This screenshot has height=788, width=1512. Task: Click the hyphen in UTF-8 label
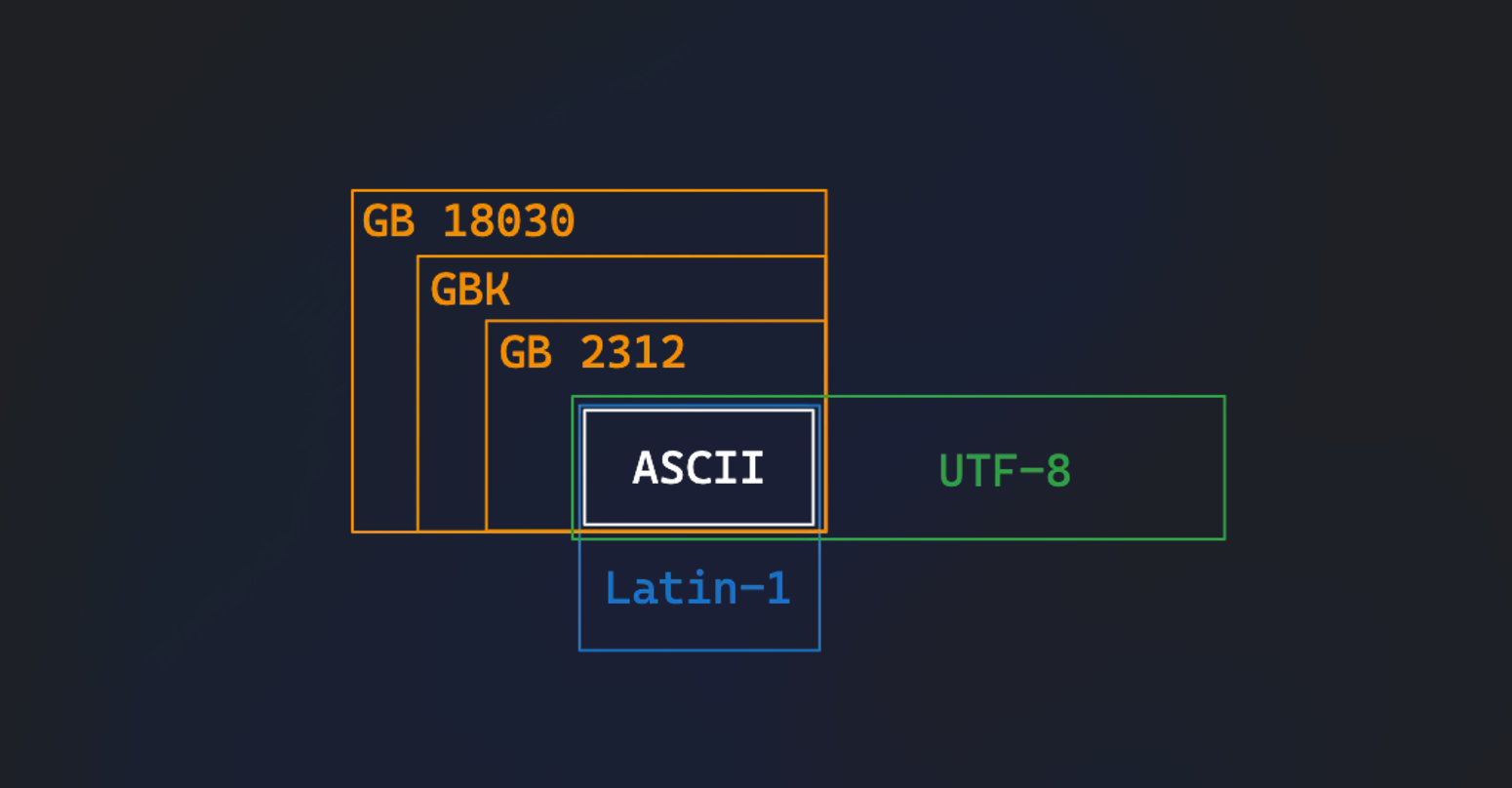tap(1031, 473)
